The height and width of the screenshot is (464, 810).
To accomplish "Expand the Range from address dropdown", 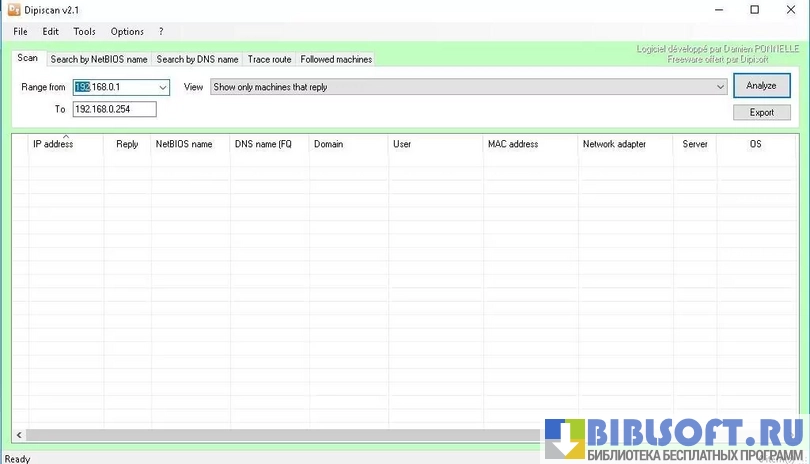I will point(163,88).
